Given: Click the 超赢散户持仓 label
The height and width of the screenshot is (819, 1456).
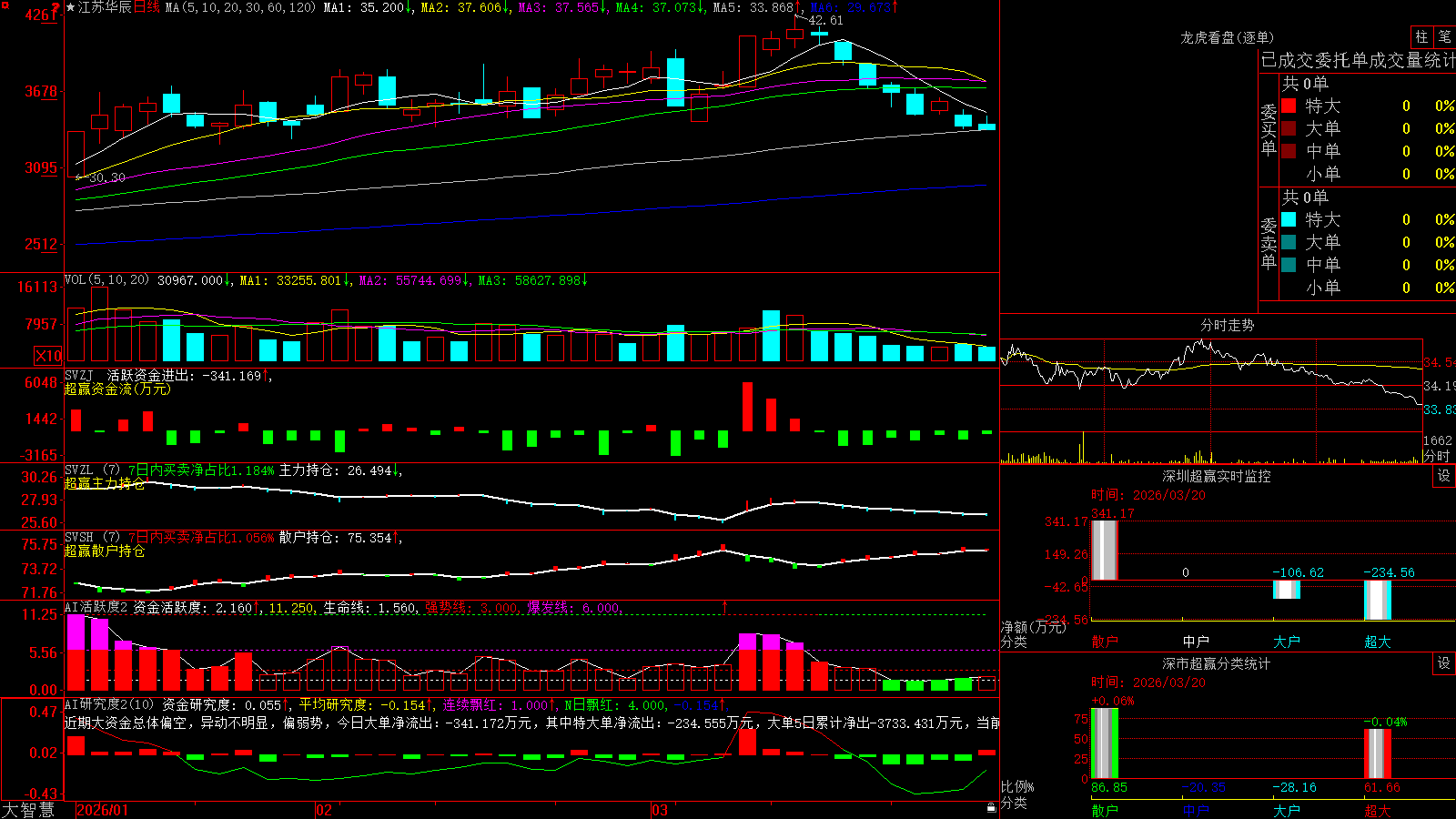Looking at the screenshot, I should point(105,551).
